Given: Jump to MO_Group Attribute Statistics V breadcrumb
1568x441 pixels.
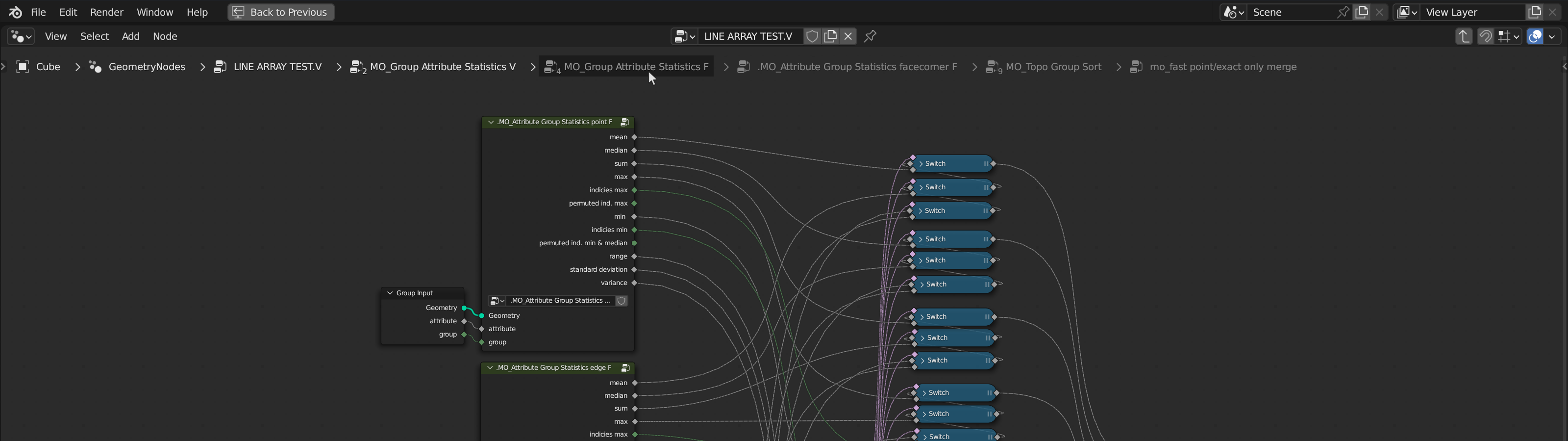Looking at the screenshot, I should pyautogui.click(x=433, y=67).
